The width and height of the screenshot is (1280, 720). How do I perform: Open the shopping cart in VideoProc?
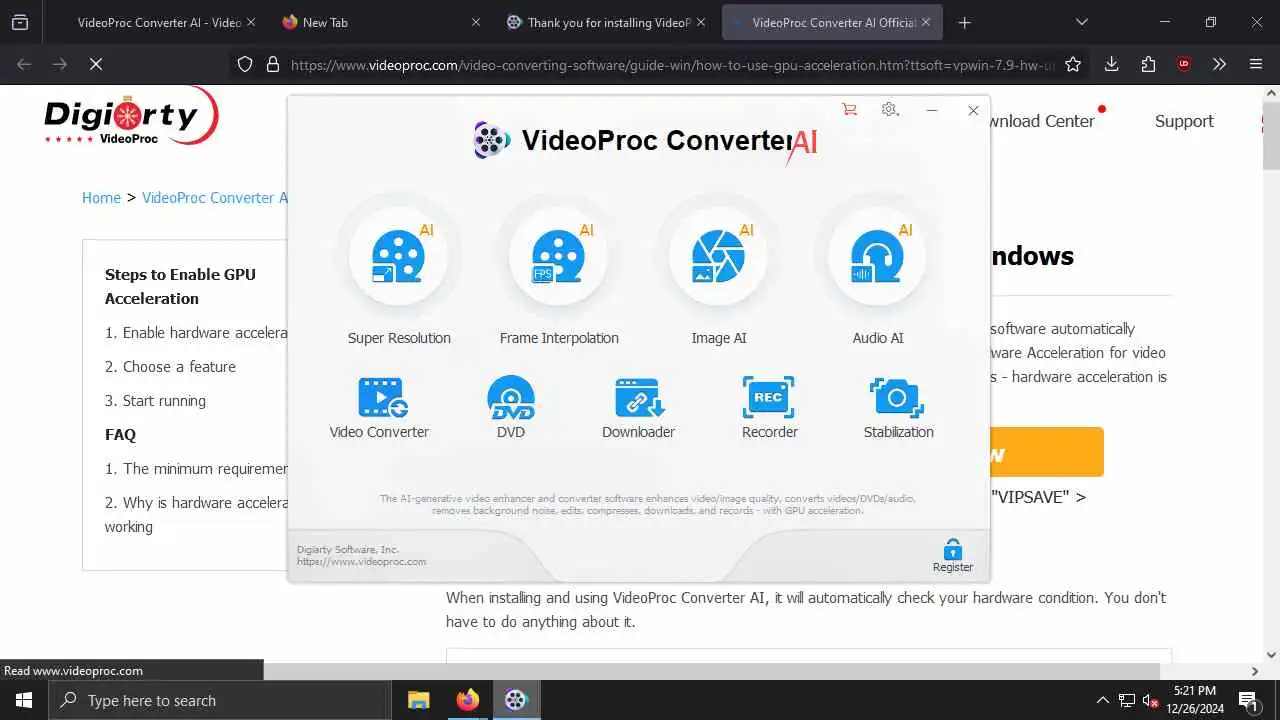(x=849, y=110)
